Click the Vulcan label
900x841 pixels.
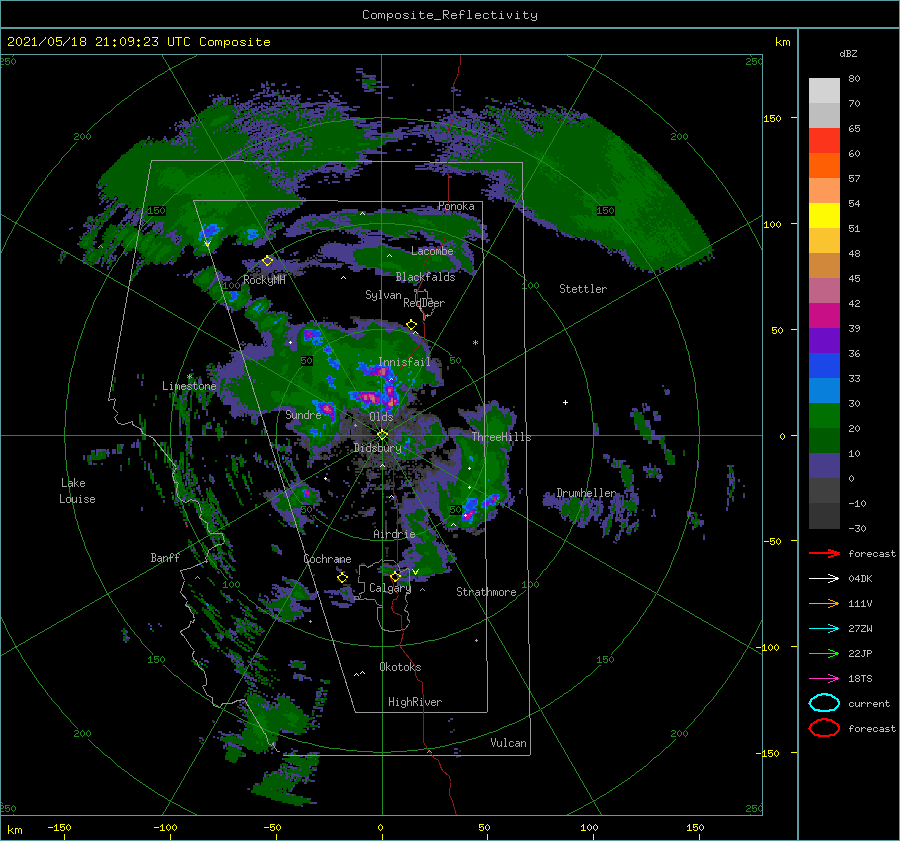(x=508, y=743)
